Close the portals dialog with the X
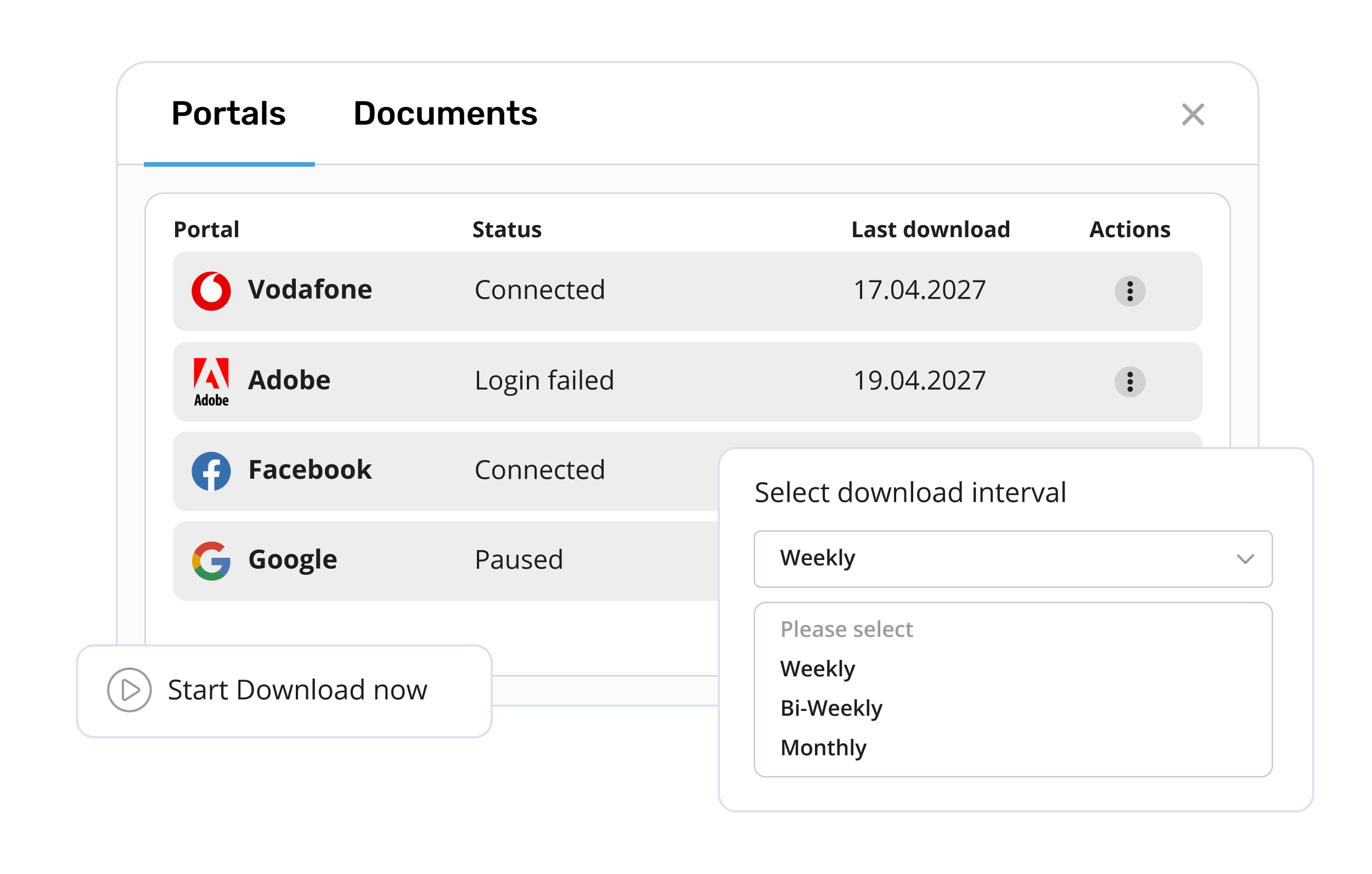The height and width of the screenshot is (874, 1372). 1193,114
